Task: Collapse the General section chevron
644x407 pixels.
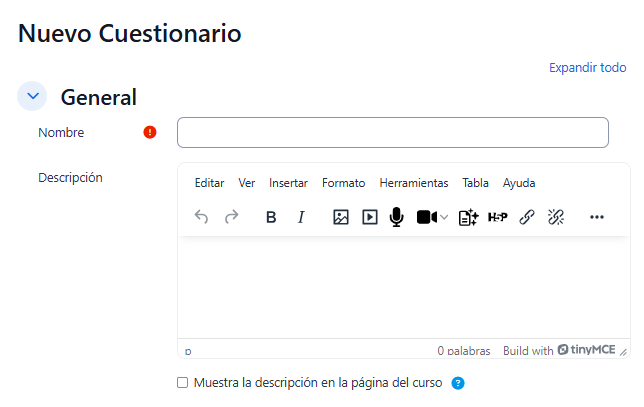Action: (34, 96)
